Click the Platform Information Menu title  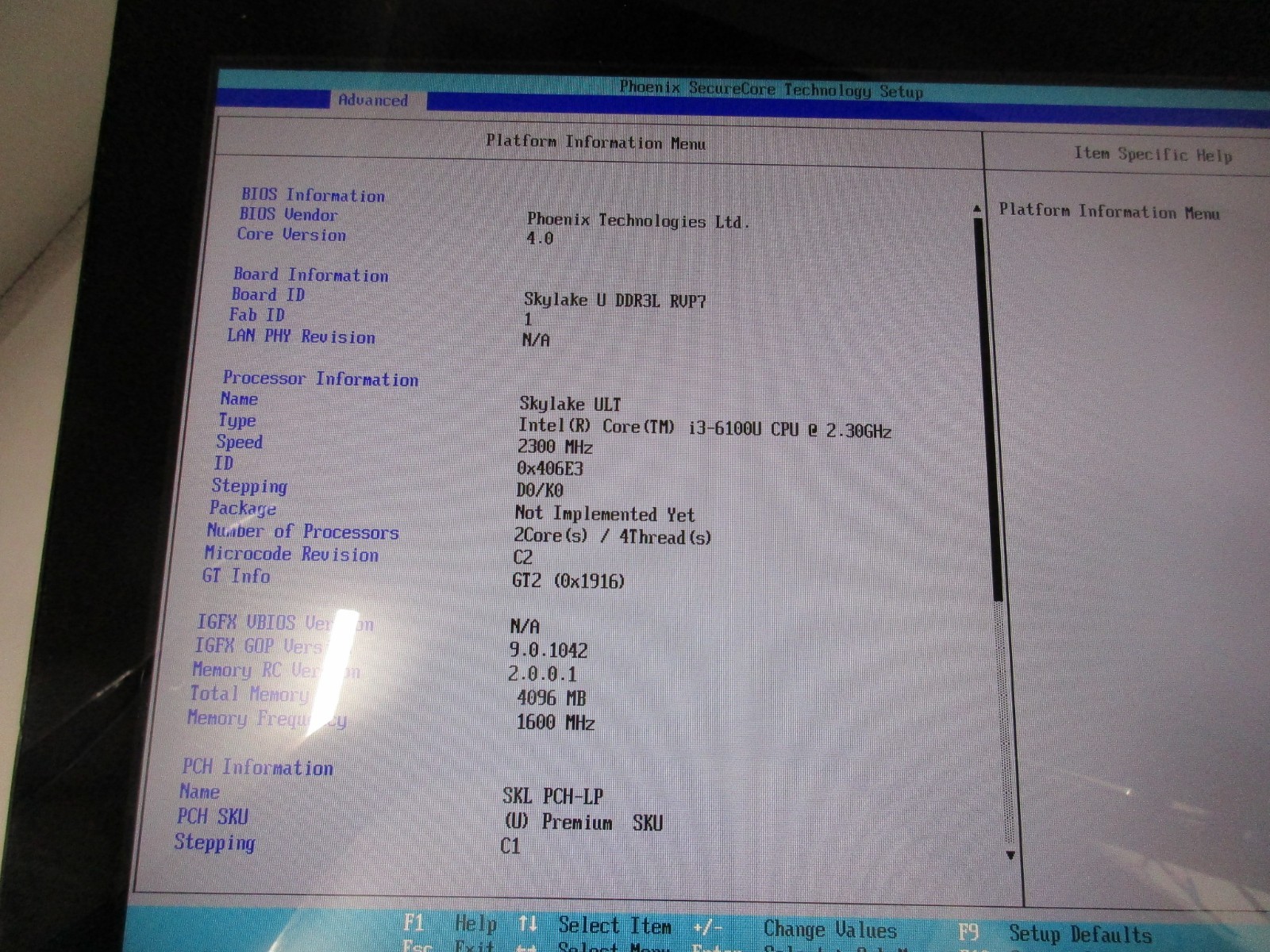point(596,142)
